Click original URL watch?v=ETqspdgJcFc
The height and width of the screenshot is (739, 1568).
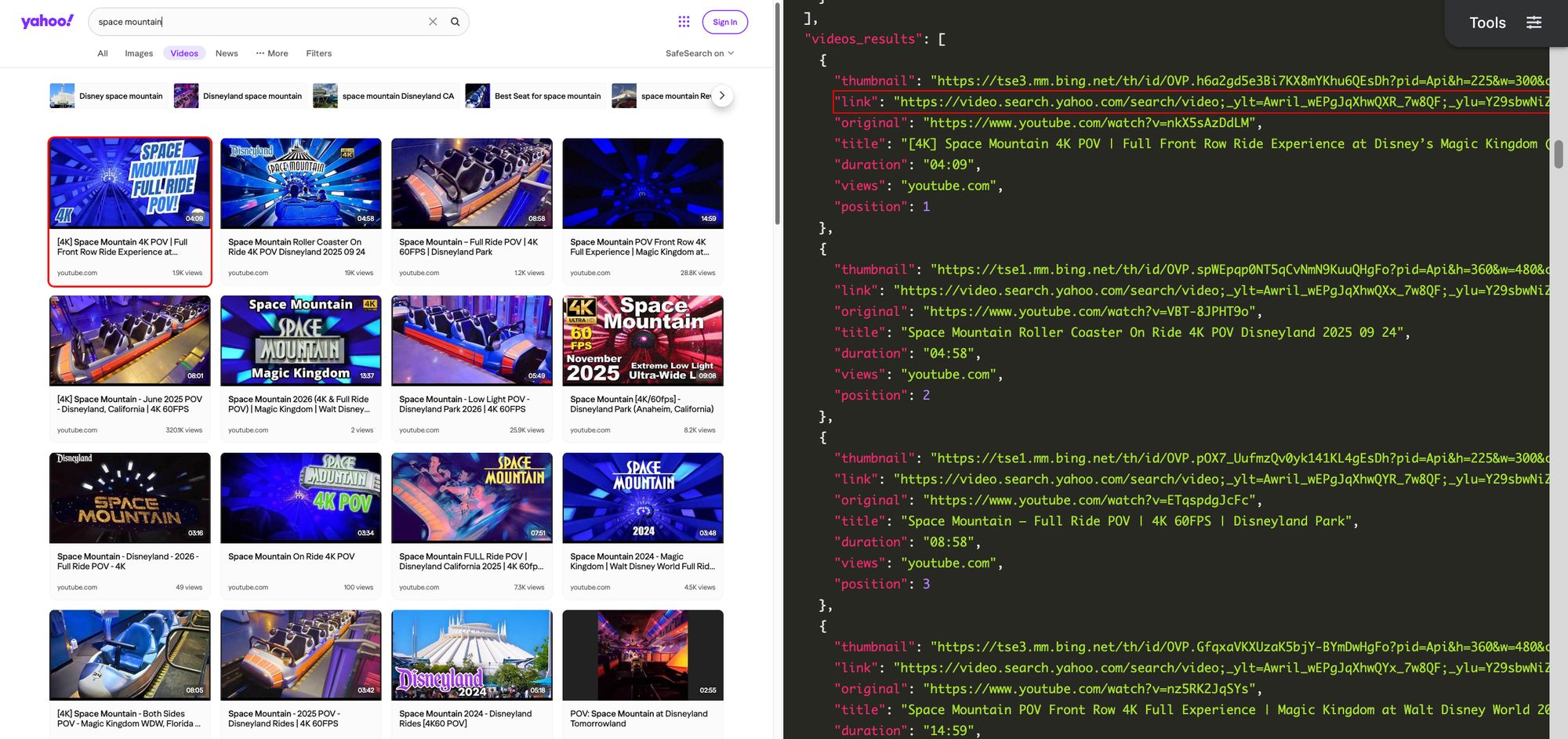(x=1092, y=501)
